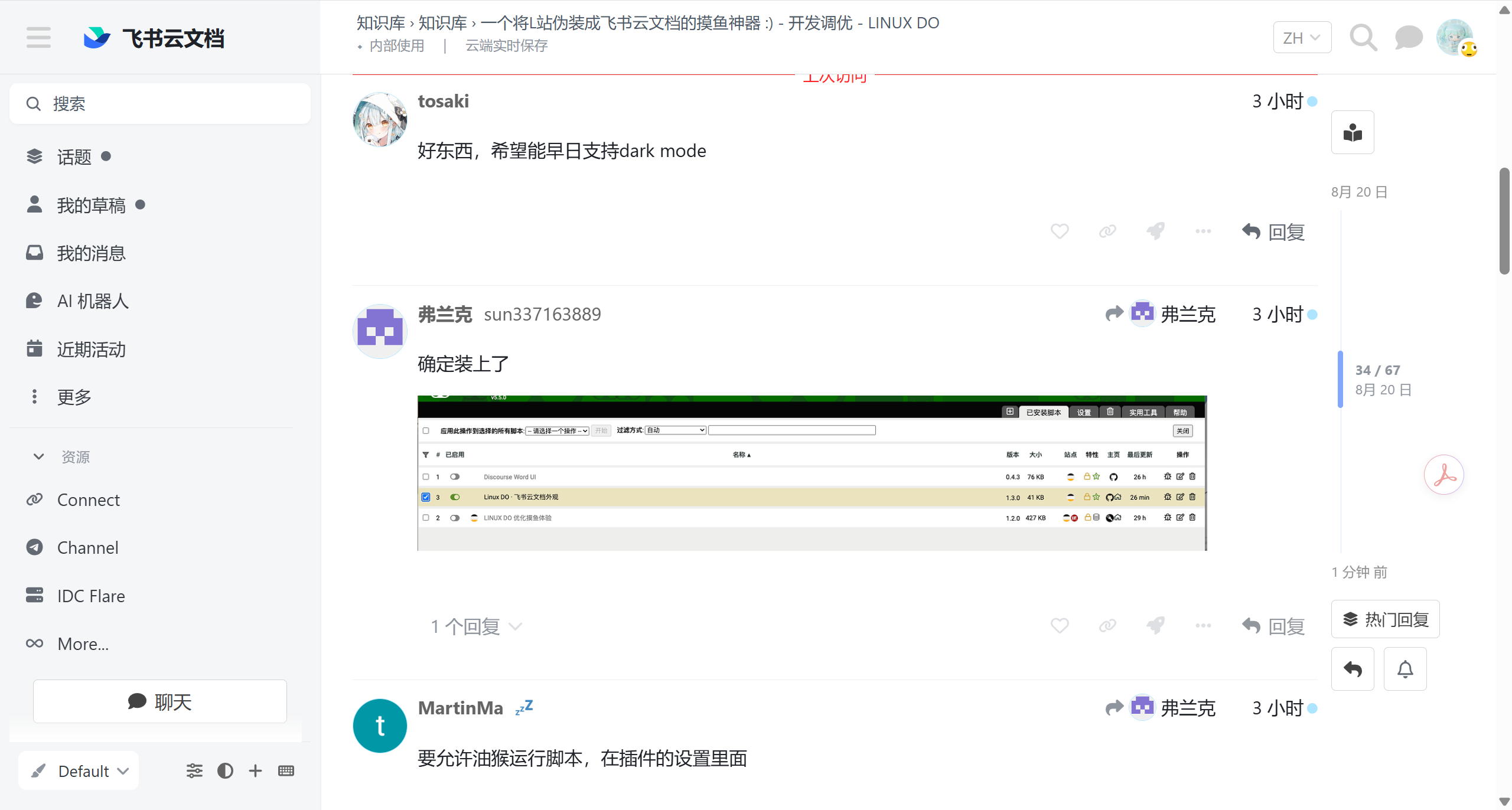Show more actions on tosaki's post
The width and height of the screenshot is (1512, 810).
(x=1203, y=231)
